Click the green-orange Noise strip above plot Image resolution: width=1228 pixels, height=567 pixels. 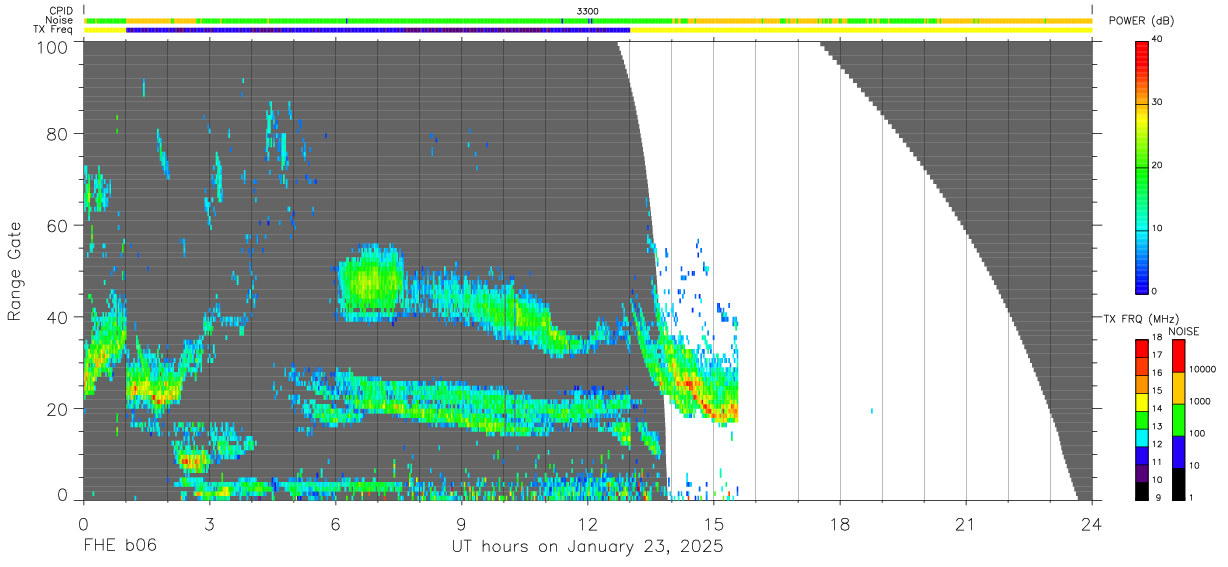pyautogui.click(x=588, y=20)
